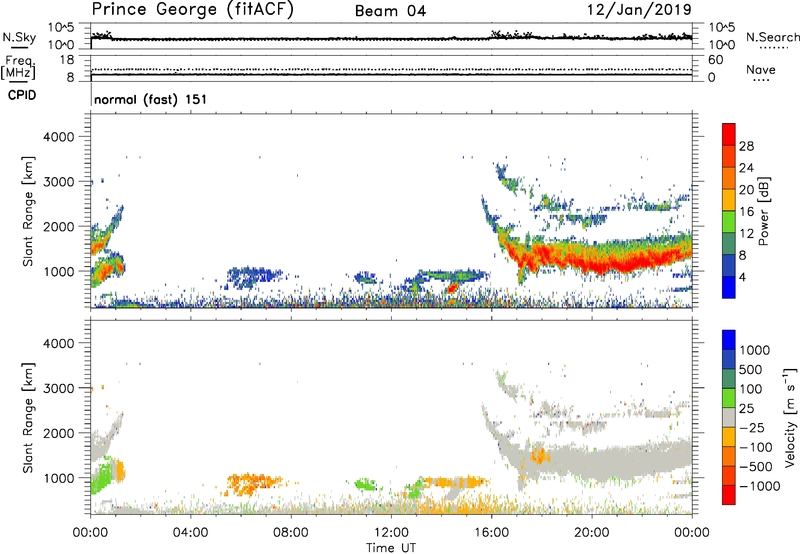Click the light green segment of the Power colorbar
The height and width of the screenshot is (554, 800).
click(729, 222)
